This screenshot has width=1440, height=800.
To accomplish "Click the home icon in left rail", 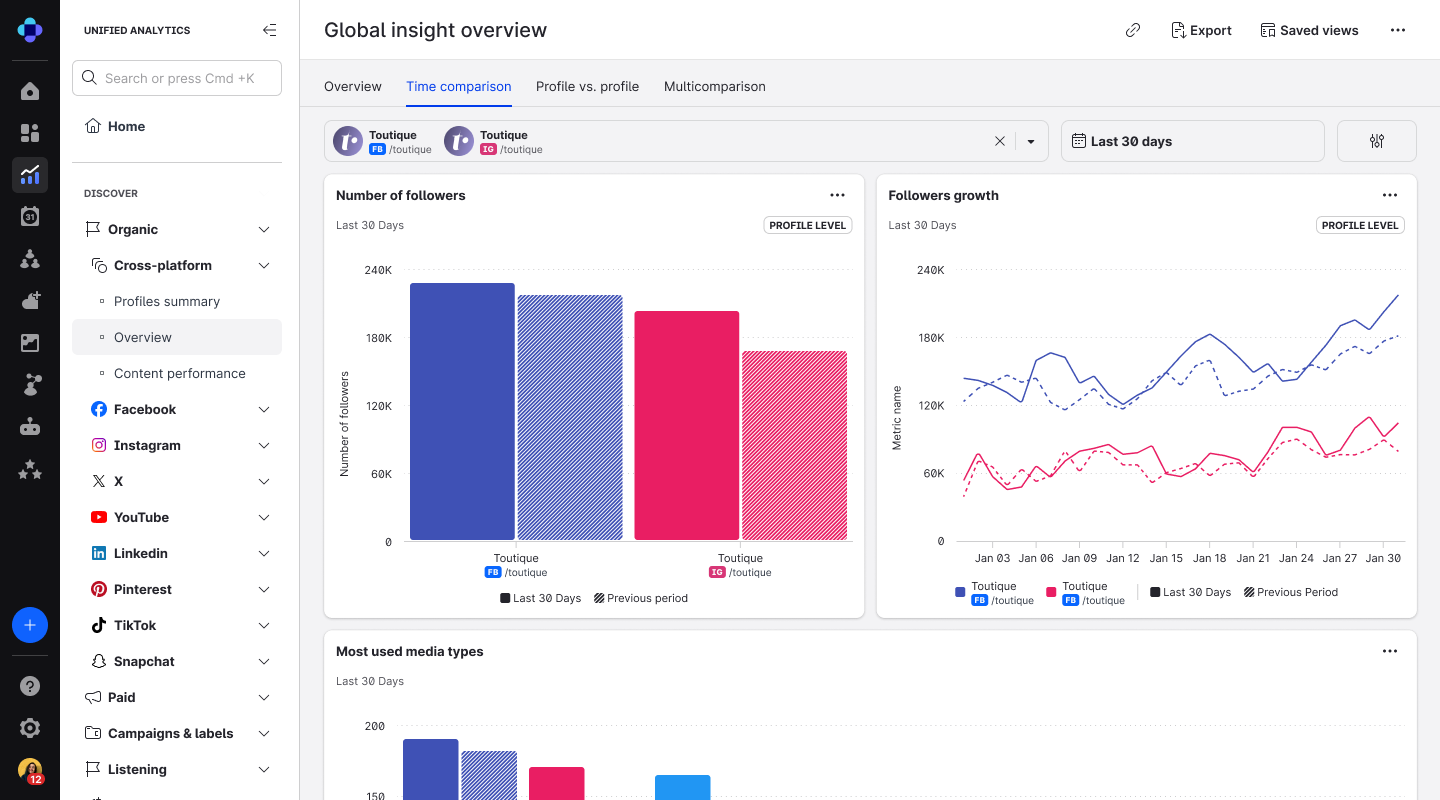I will [30, 91].
